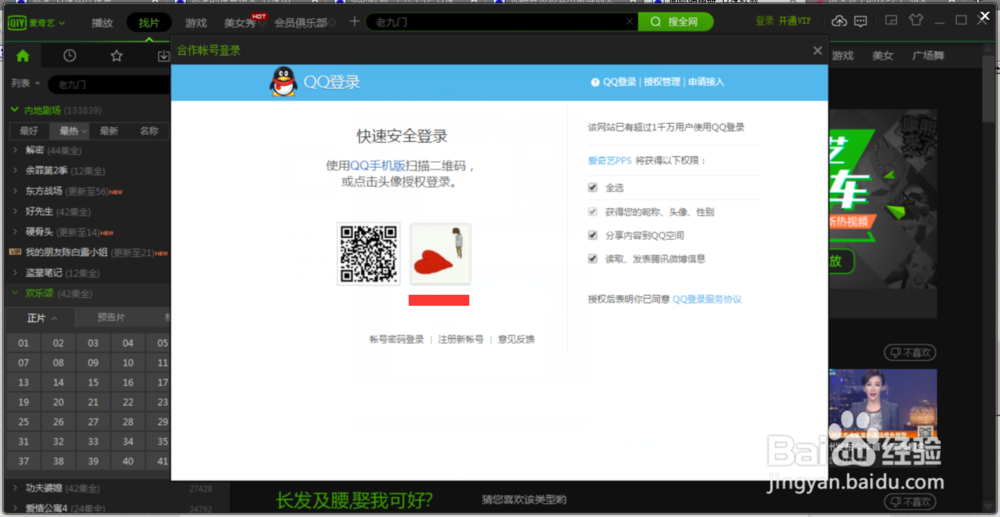Open the 申请接入 link
The image size is (1000, 517).
tap(706, 82)
